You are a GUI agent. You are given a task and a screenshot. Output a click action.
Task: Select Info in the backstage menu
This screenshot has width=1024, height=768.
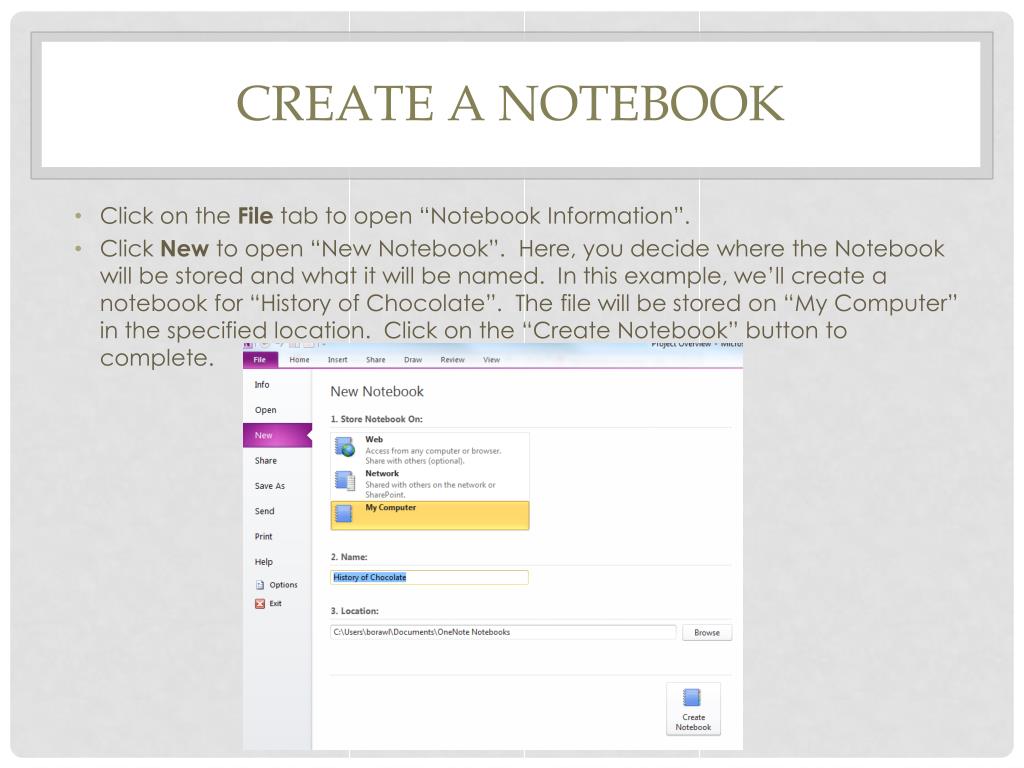tap(262, 385)
